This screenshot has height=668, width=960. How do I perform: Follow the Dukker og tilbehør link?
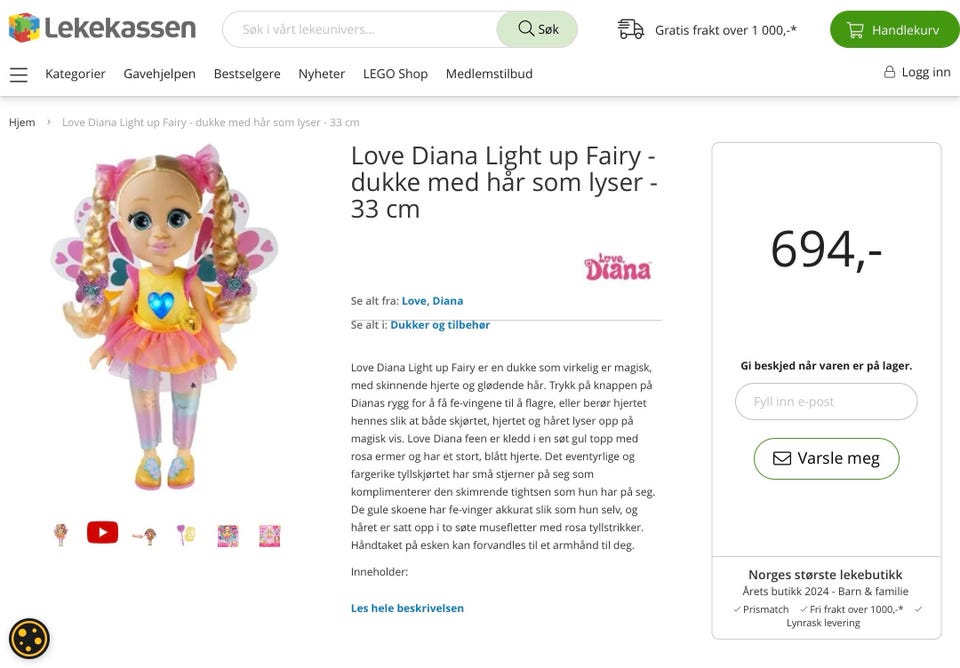coord(440,325)
